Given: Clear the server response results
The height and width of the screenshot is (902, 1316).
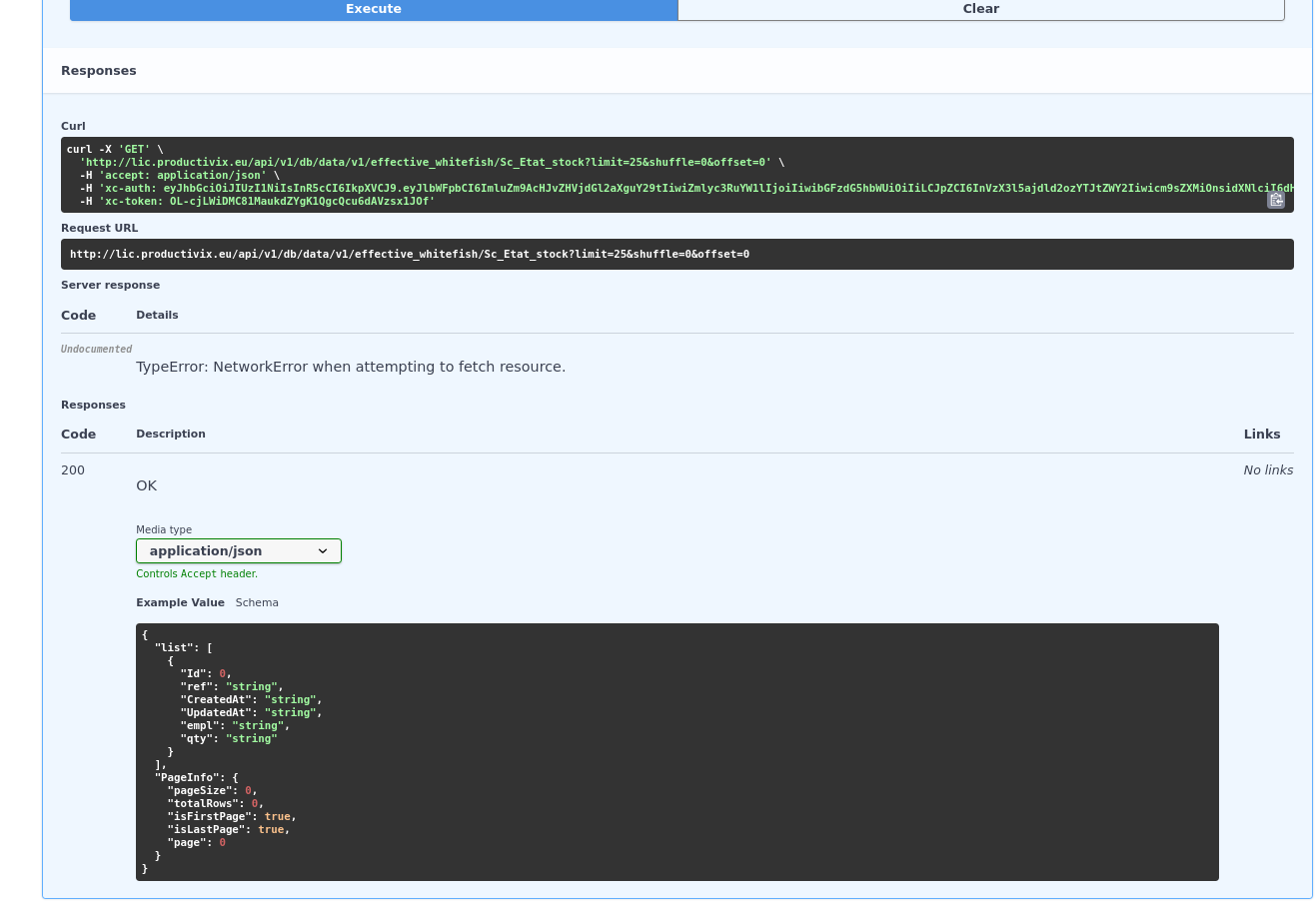Looking at the screenshot, I should 980,9.
